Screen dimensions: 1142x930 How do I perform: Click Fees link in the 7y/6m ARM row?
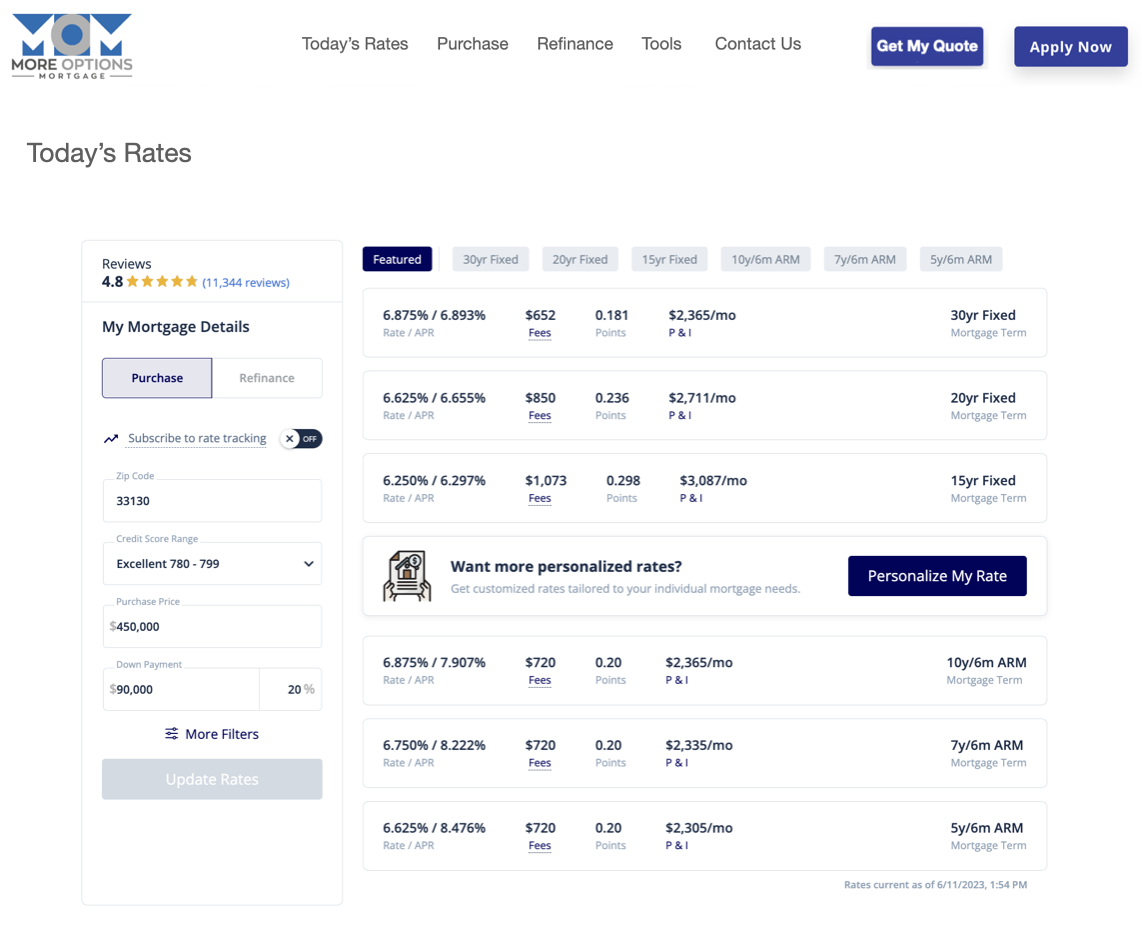click(540, 762)
